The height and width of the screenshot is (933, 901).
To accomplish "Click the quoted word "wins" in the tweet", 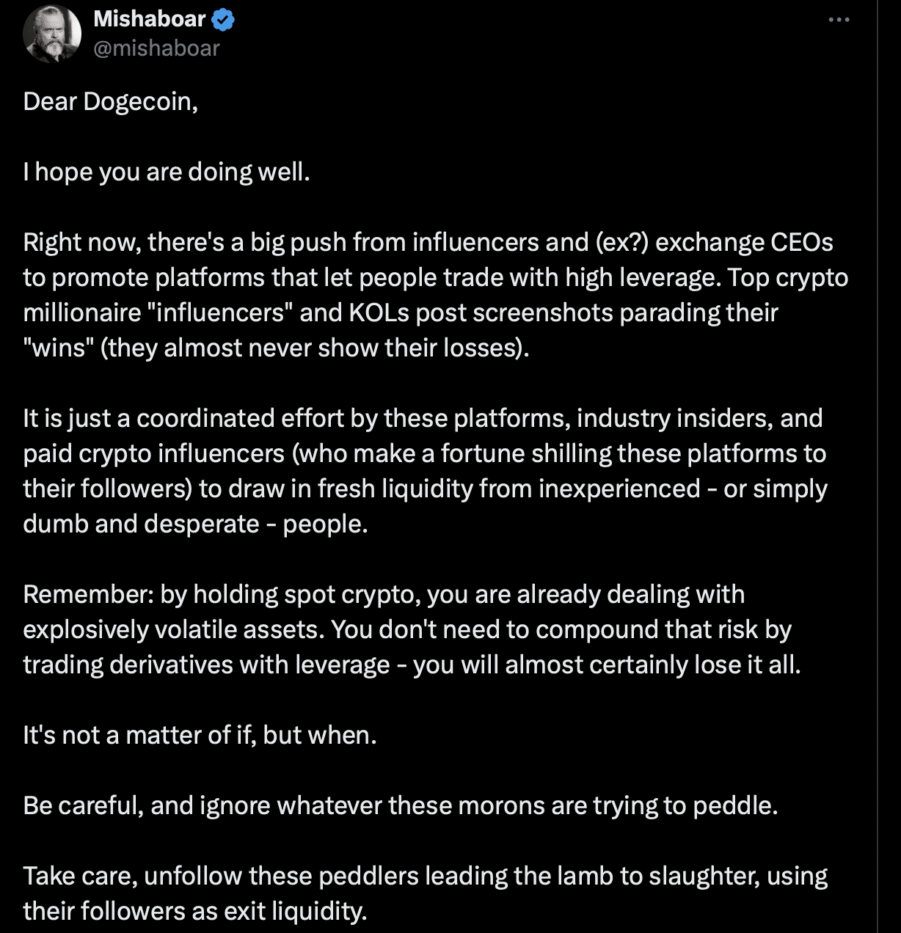I will (61, 346).
